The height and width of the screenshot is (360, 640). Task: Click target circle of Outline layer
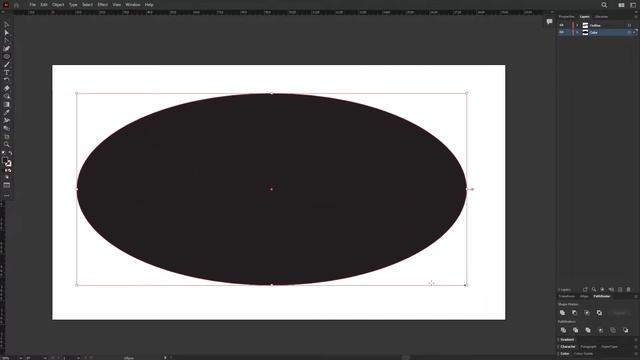coord(629,25)
